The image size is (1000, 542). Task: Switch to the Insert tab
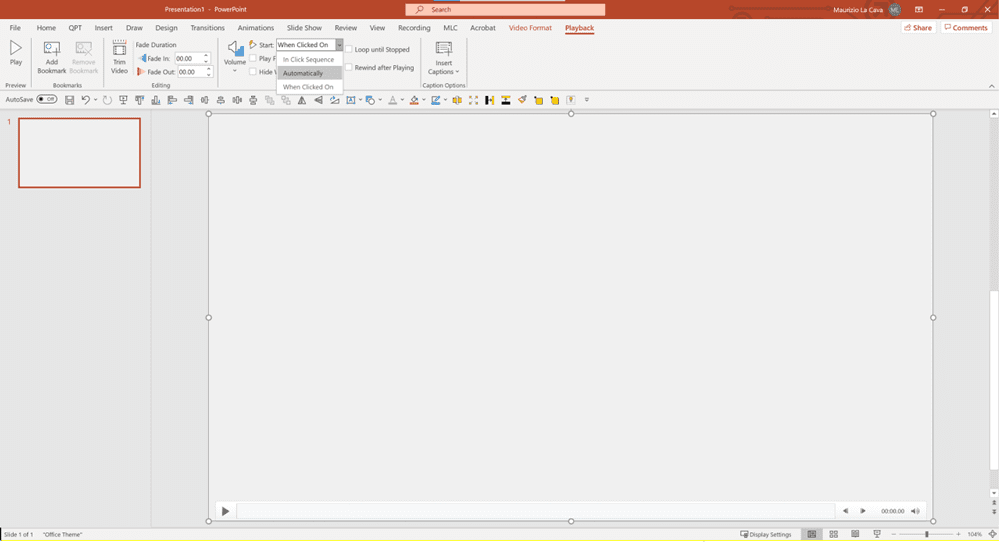coord(103,28)
